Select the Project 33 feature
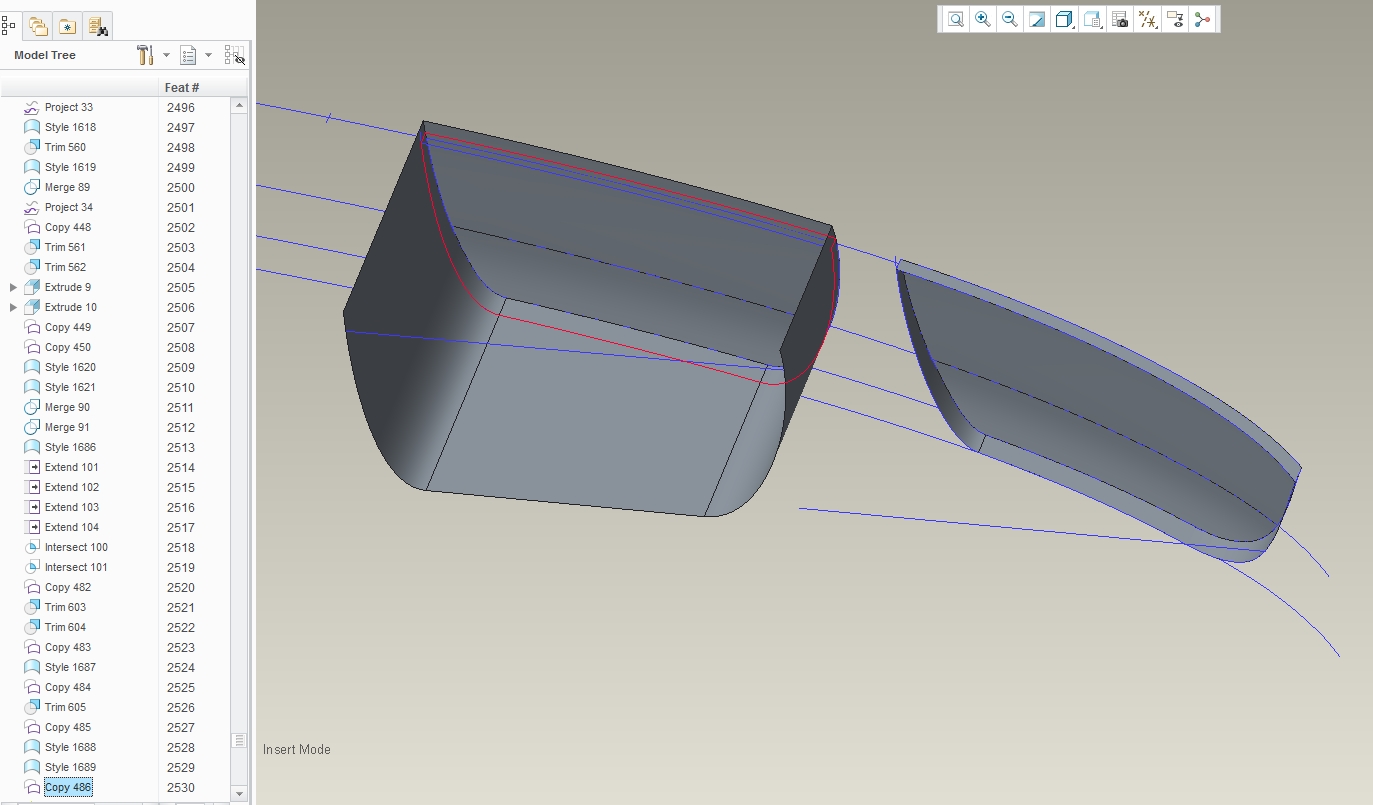This screenshot has width=1373, height=805. click(69, 107)
